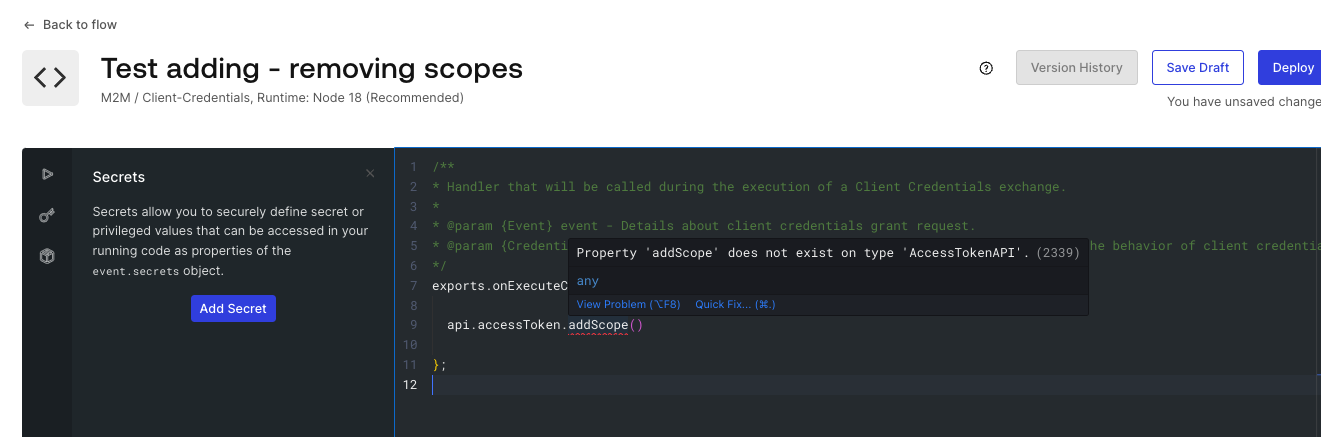
Task: Click the addScope method in code
Action: [598, 325]
